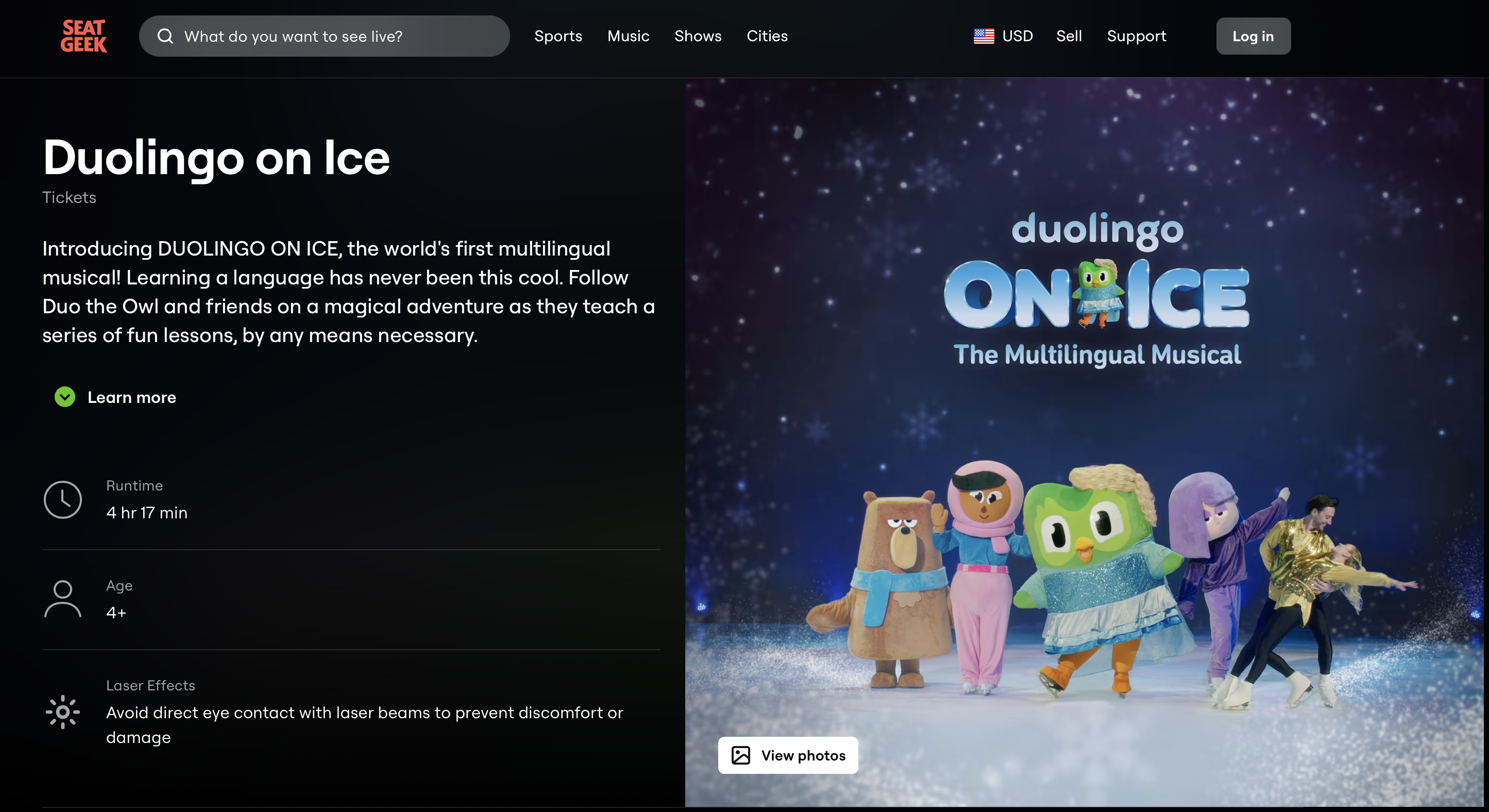Open the Sports menu
This screenshot has width=1489, height=812.
(x=558, y=37)
